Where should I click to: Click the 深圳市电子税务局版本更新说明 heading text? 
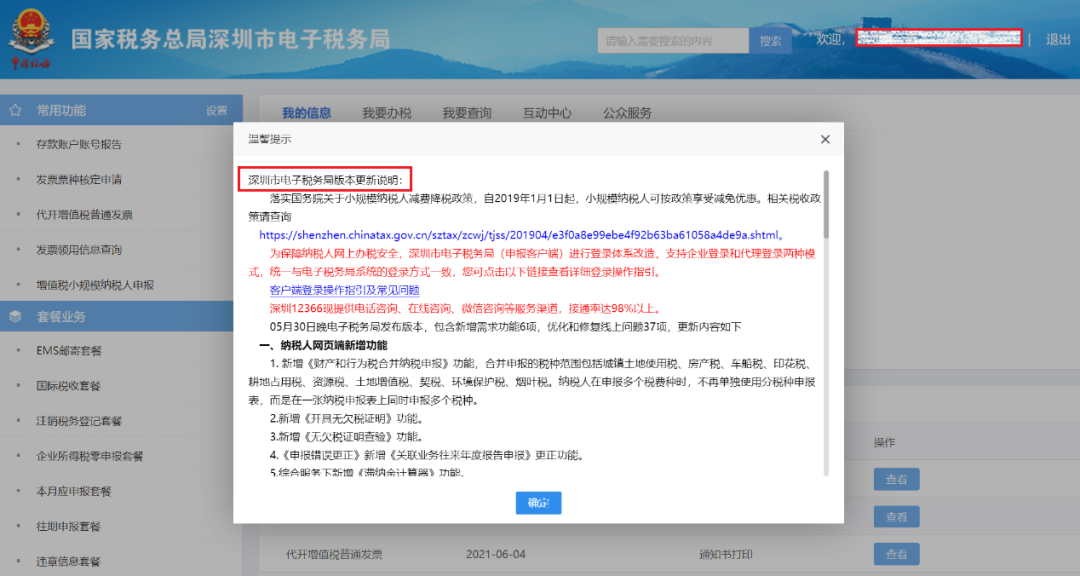click(325, 180)
